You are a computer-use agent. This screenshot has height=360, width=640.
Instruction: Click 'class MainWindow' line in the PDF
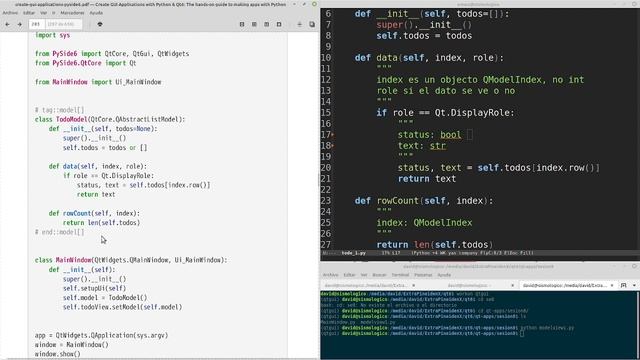click(131, 260)
